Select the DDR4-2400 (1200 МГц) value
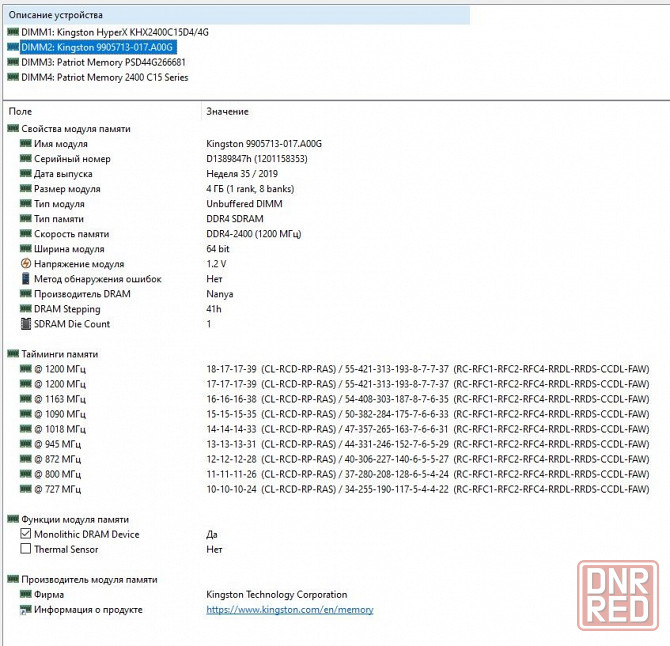 click(x=254, y=234)
